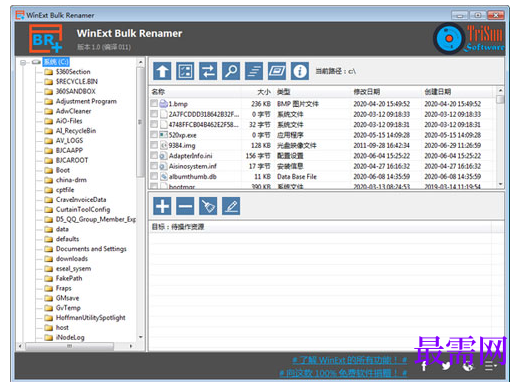Click the folder tree scroll-down arrow
The height and width of the screenshot is (382, 526).
141,337
